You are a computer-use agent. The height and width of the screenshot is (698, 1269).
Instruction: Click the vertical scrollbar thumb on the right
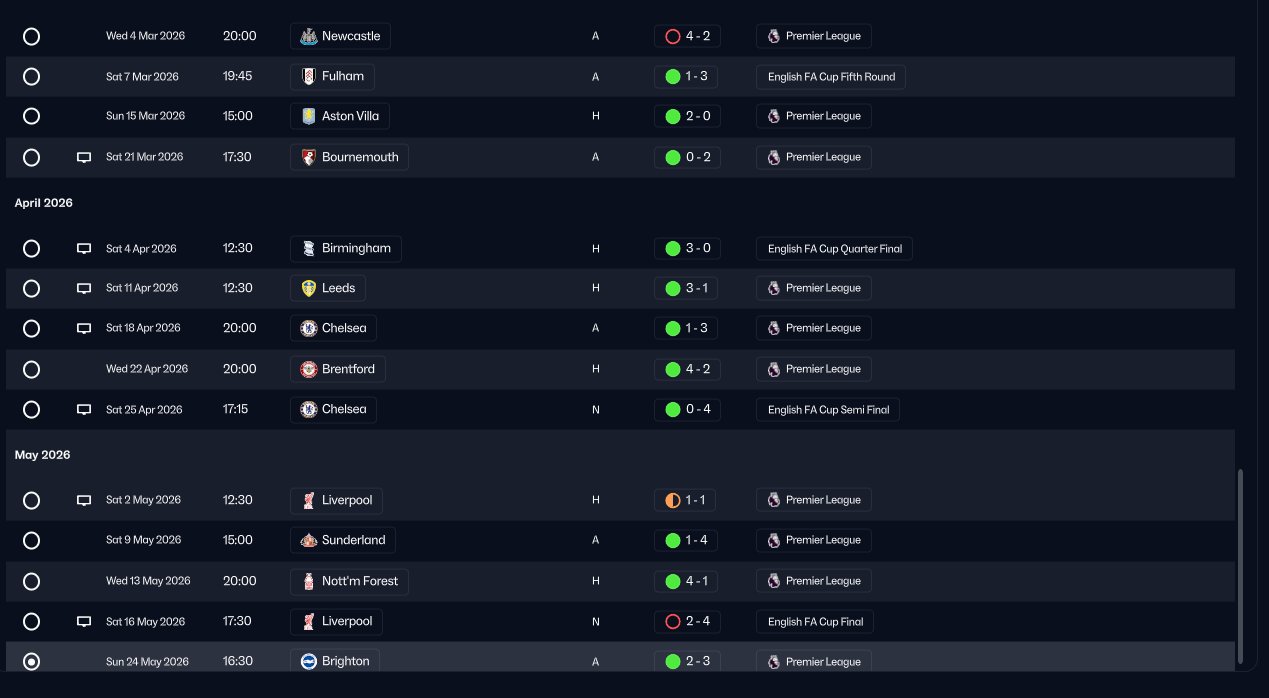click(x=1241, y=566)
